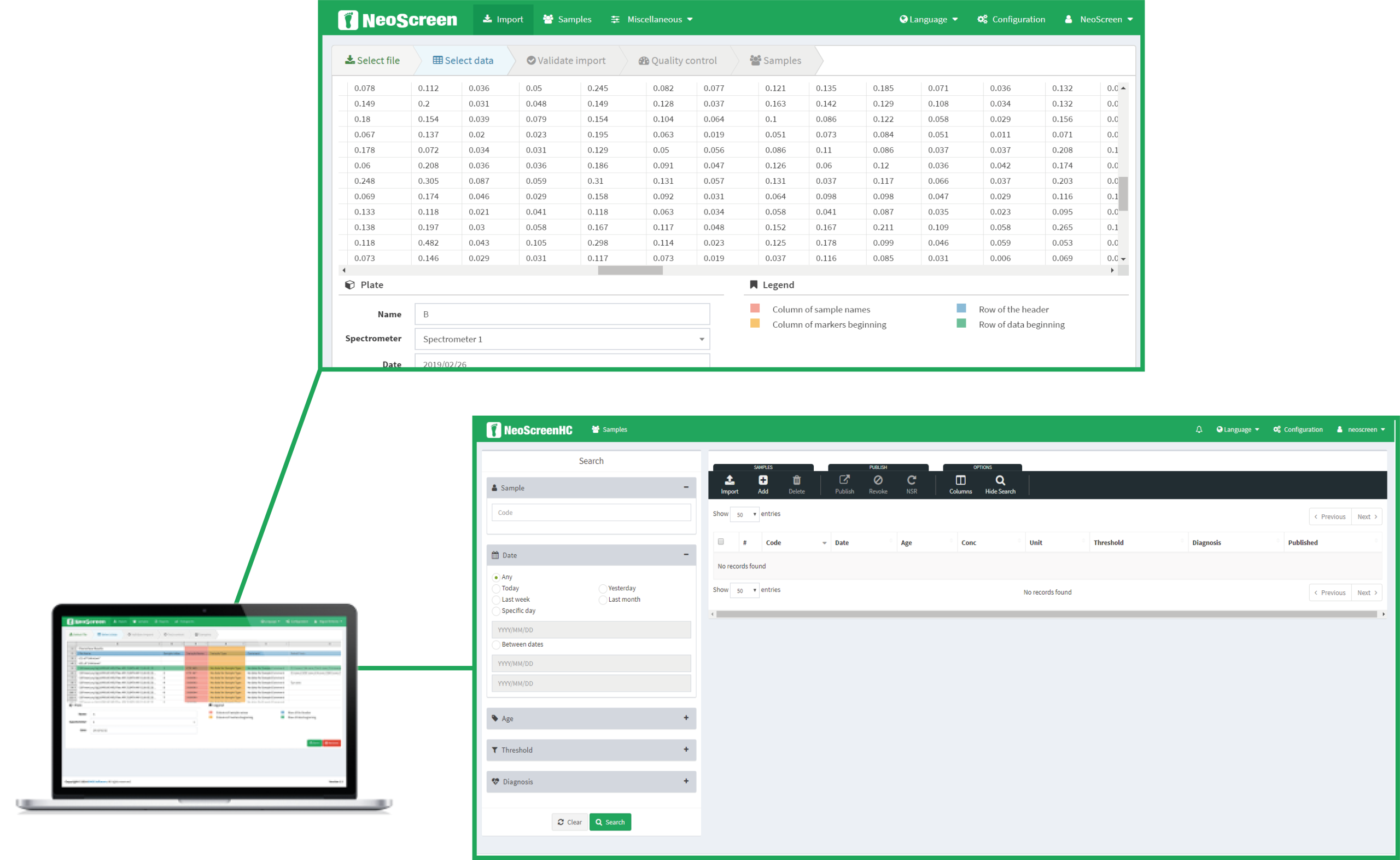Open Samples in NeoScreen top navigation bar
This screenshot has width=1400, height=860.
(x=567, y=19)
